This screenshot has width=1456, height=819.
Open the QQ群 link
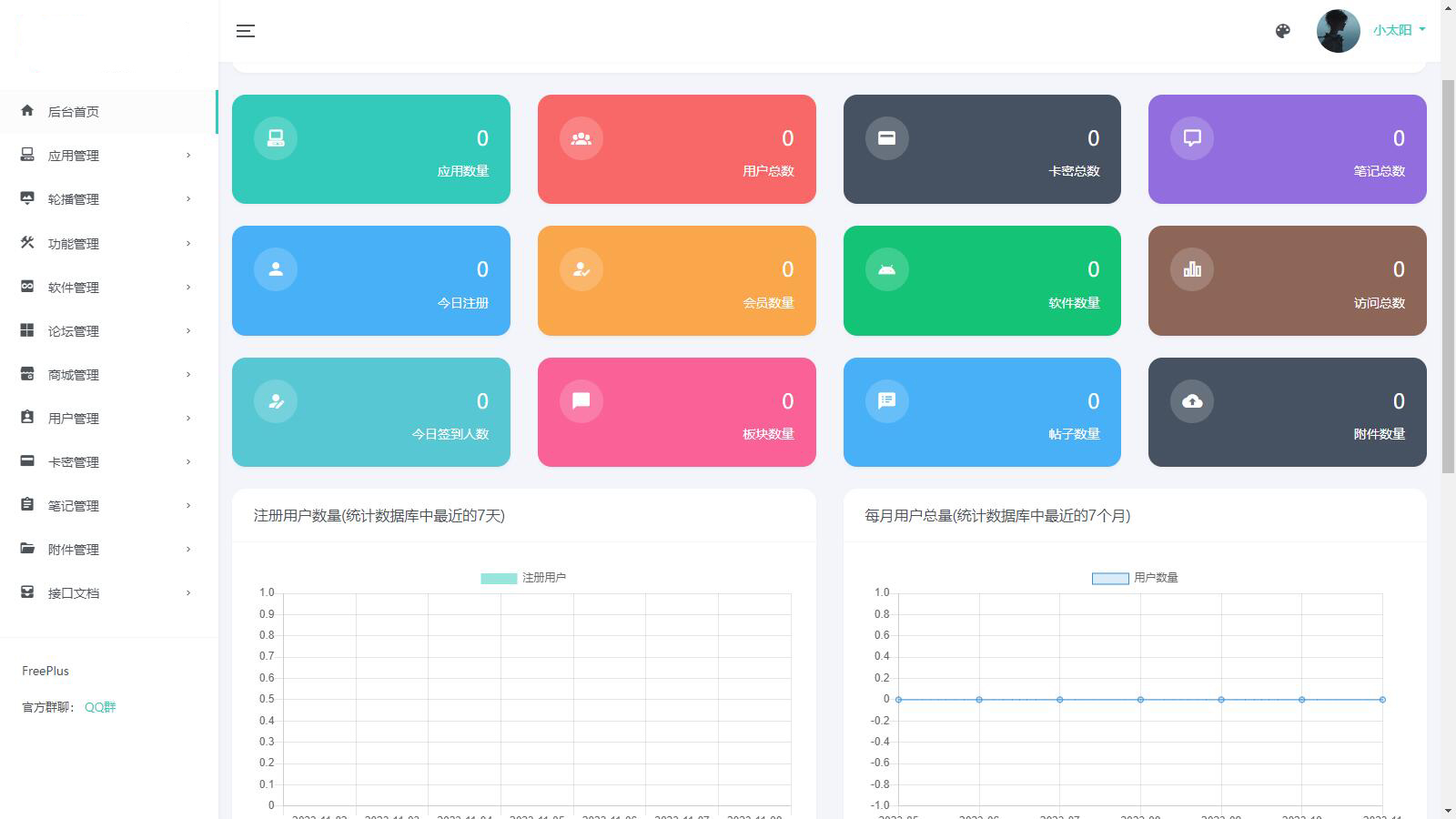point(100,707)
